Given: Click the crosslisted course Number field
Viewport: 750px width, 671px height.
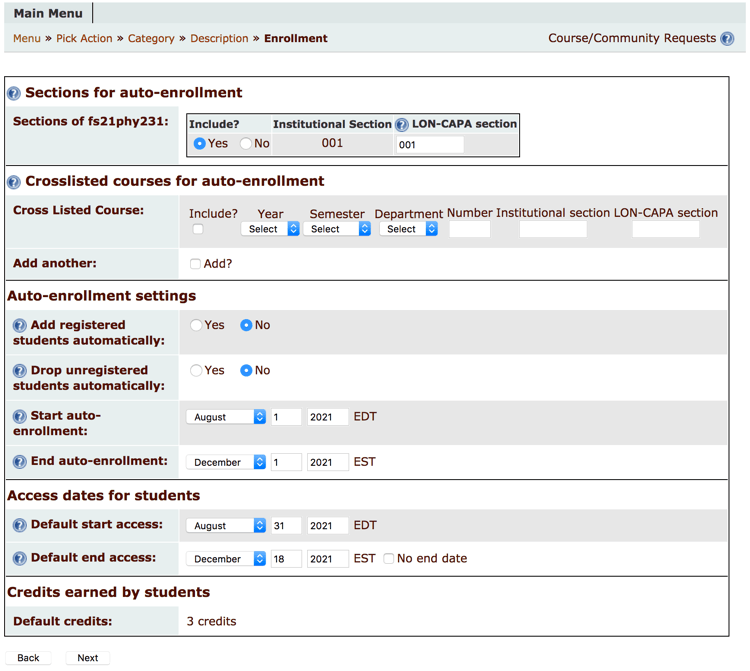Looking at the screenshot, I should pos(470,229).
